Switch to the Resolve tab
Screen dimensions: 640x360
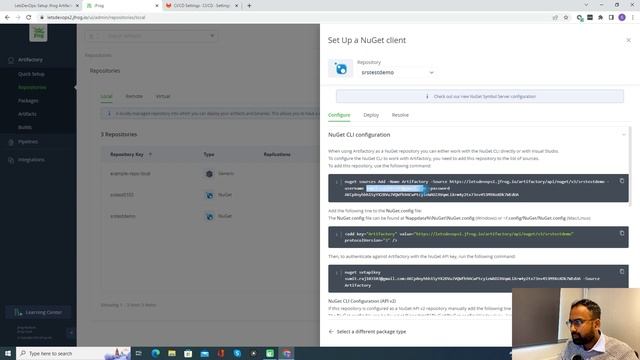click(400, 115)
